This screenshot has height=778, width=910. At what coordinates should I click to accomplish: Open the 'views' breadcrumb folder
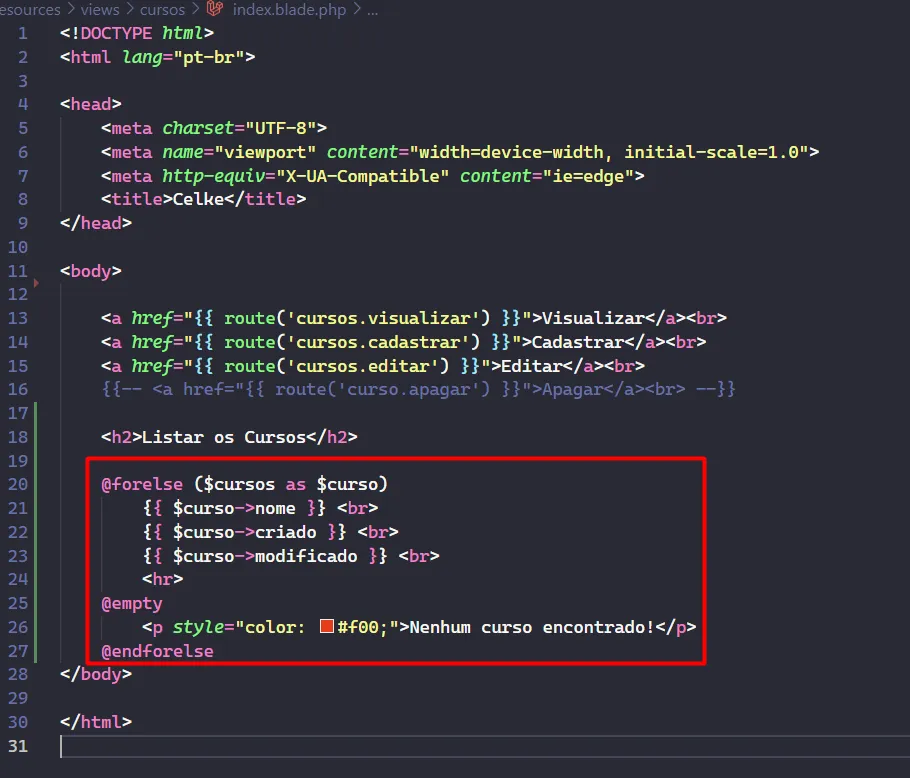(99, 10)
